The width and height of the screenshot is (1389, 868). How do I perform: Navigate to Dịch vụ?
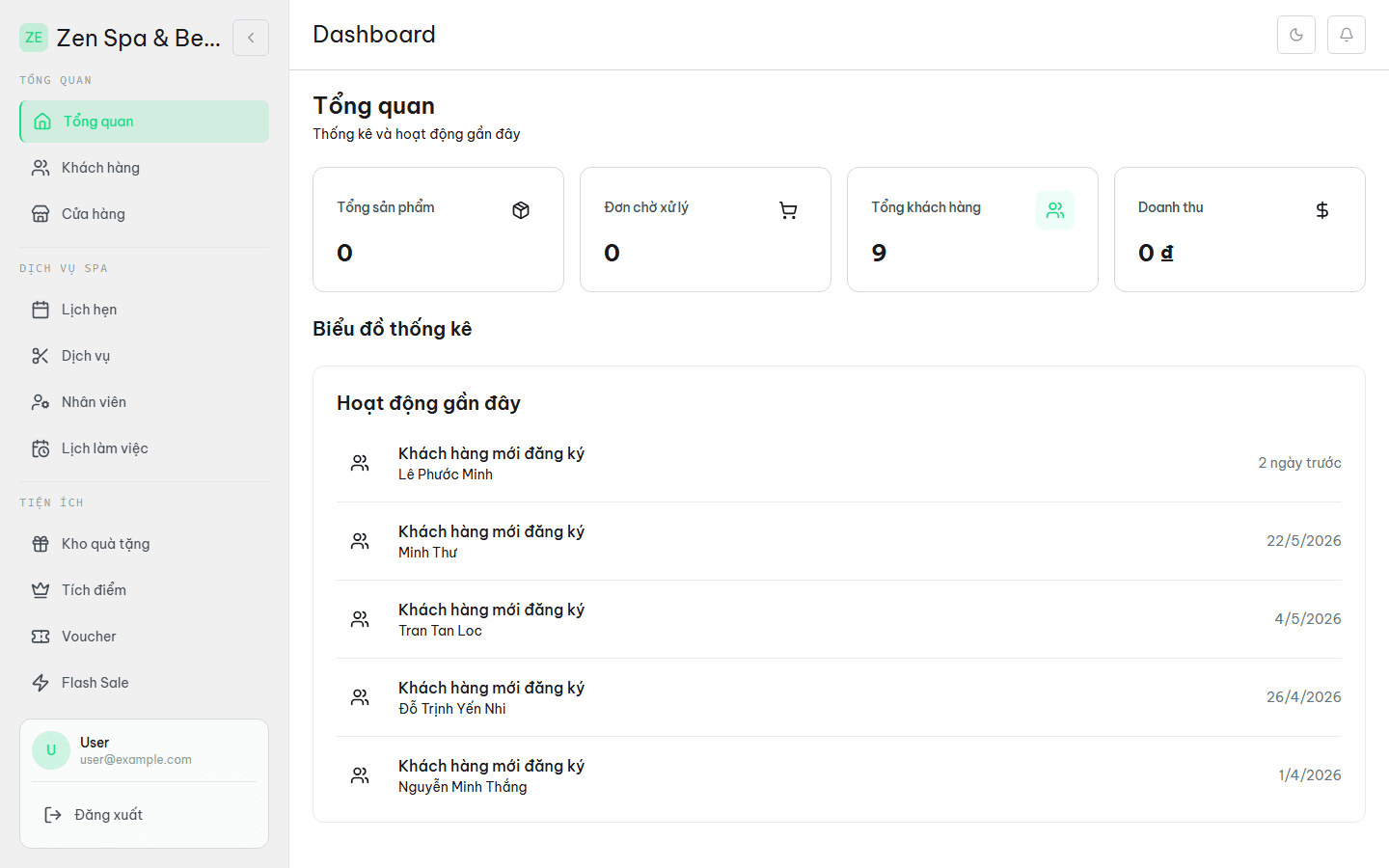tap(145, 356)
